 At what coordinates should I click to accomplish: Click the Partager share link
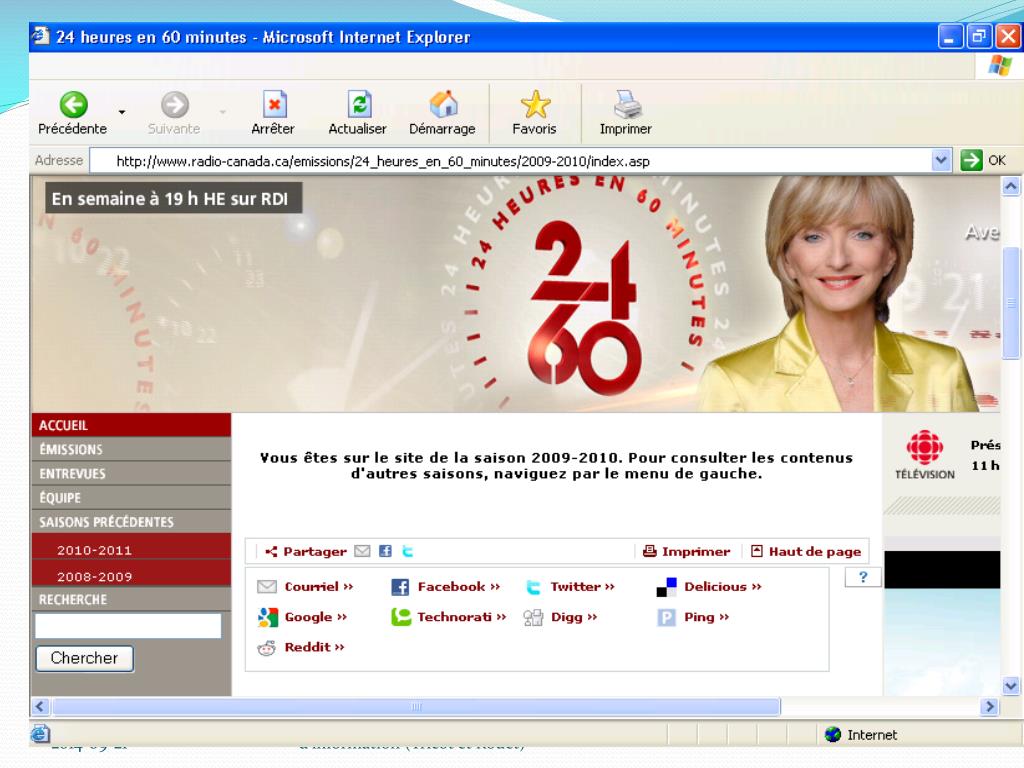(314, 552)
